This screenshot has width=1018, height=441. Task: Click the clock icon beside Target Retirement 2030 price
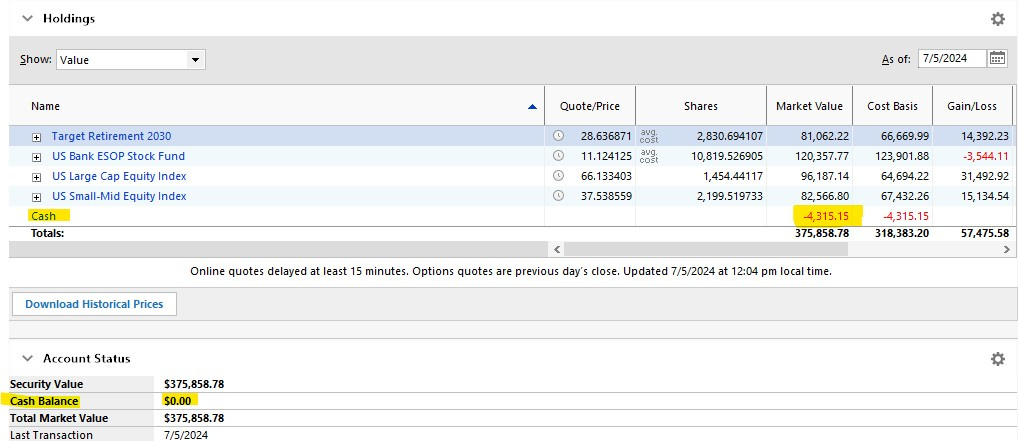[x=558, y=136]
